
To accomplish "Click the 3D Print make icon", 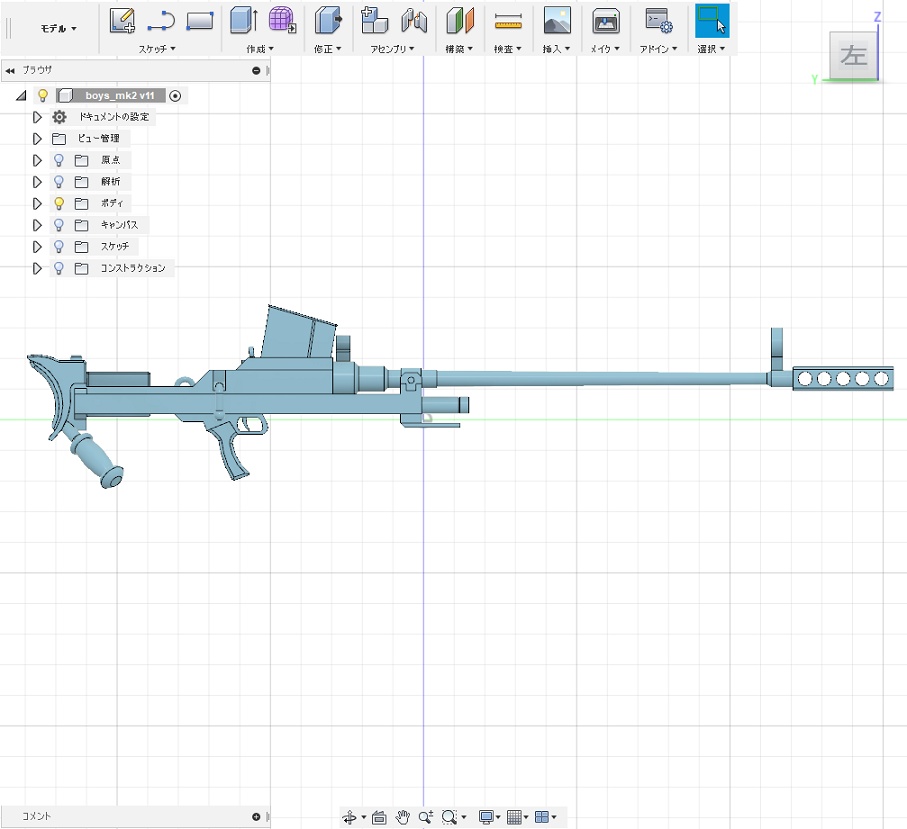I will pos(604,20).
